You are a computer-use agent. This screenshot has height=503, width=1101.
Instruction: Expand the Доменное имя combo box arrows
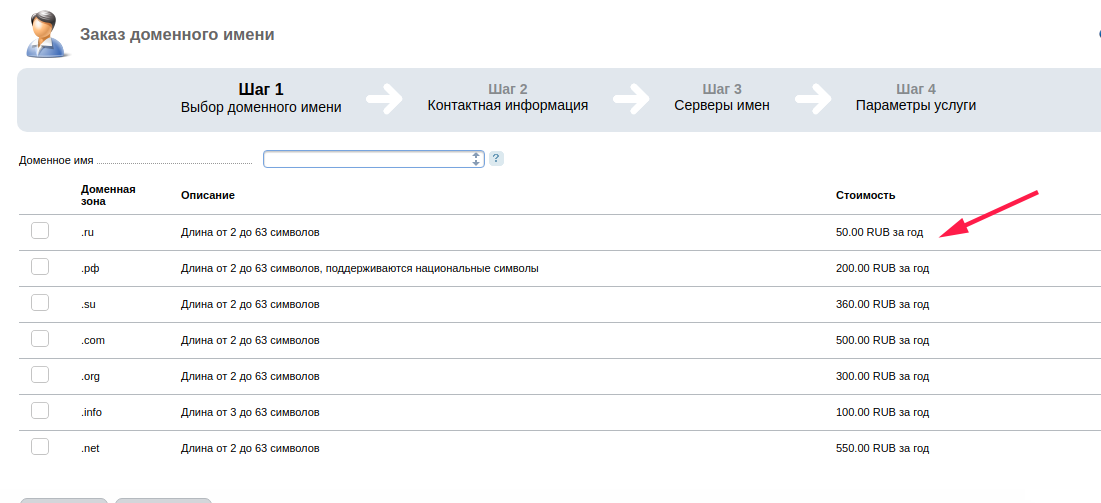coord(476,159)
